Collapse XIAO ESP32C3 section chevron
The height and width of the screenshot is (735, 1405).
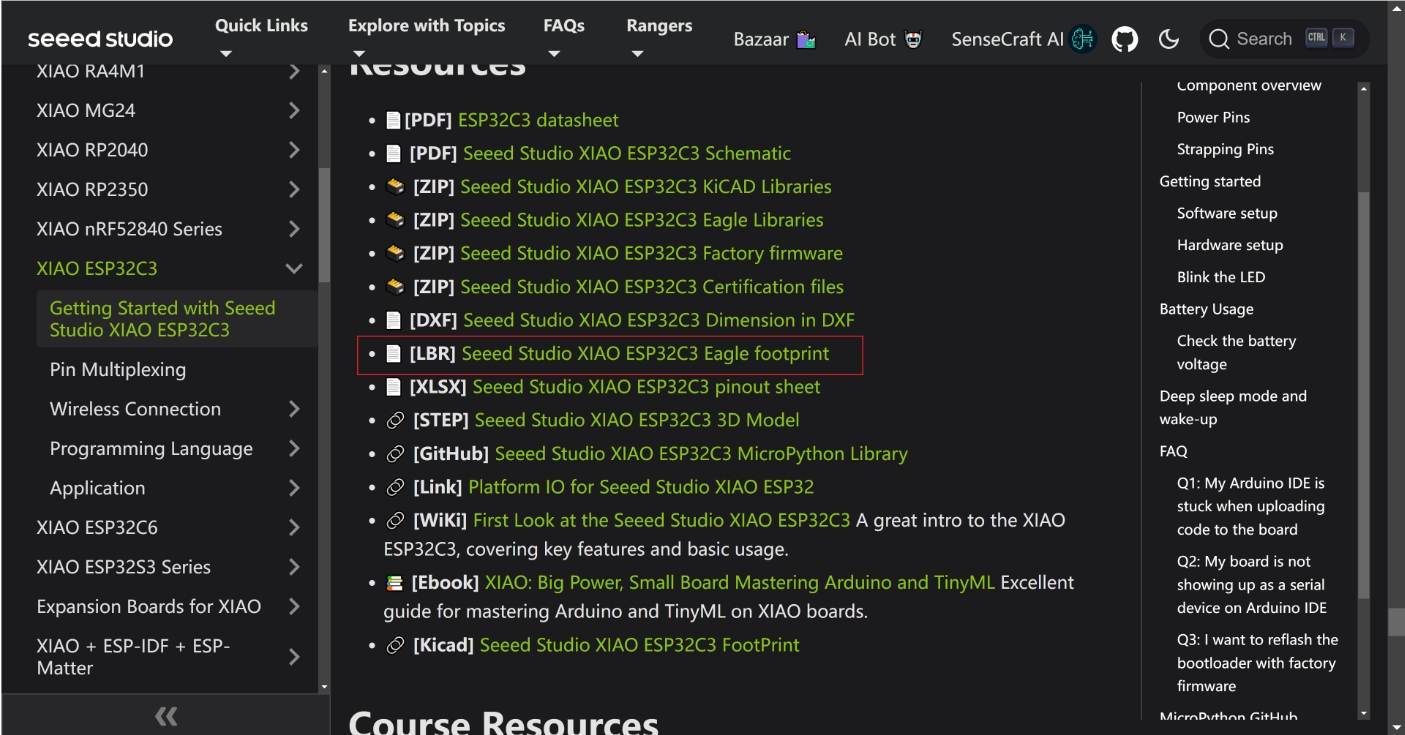point(294,268)
